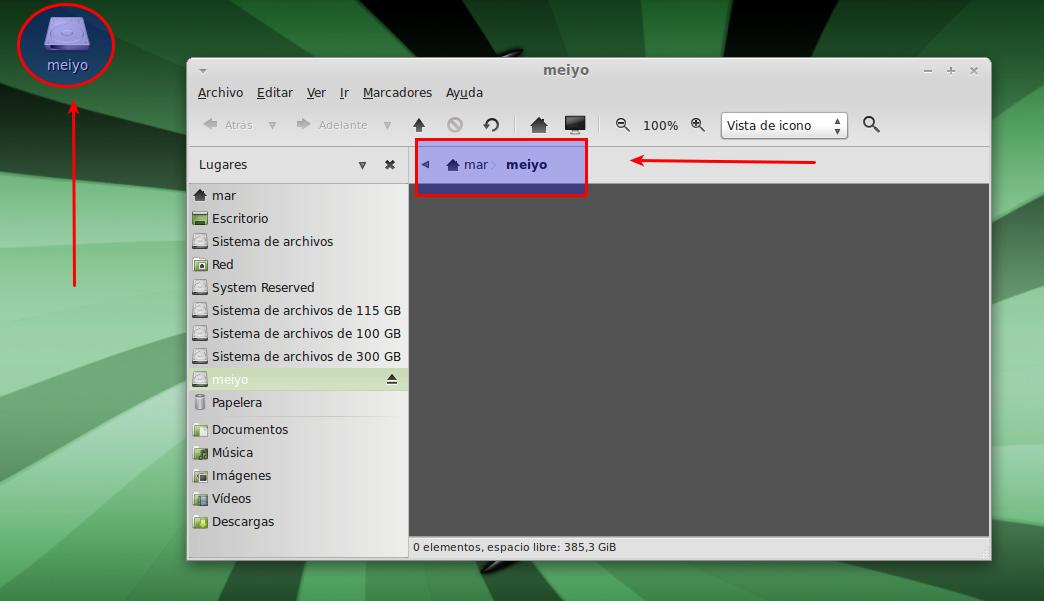Open the Archivo menu
This screenshot has width=1044, height=601.
click(220, 93)
